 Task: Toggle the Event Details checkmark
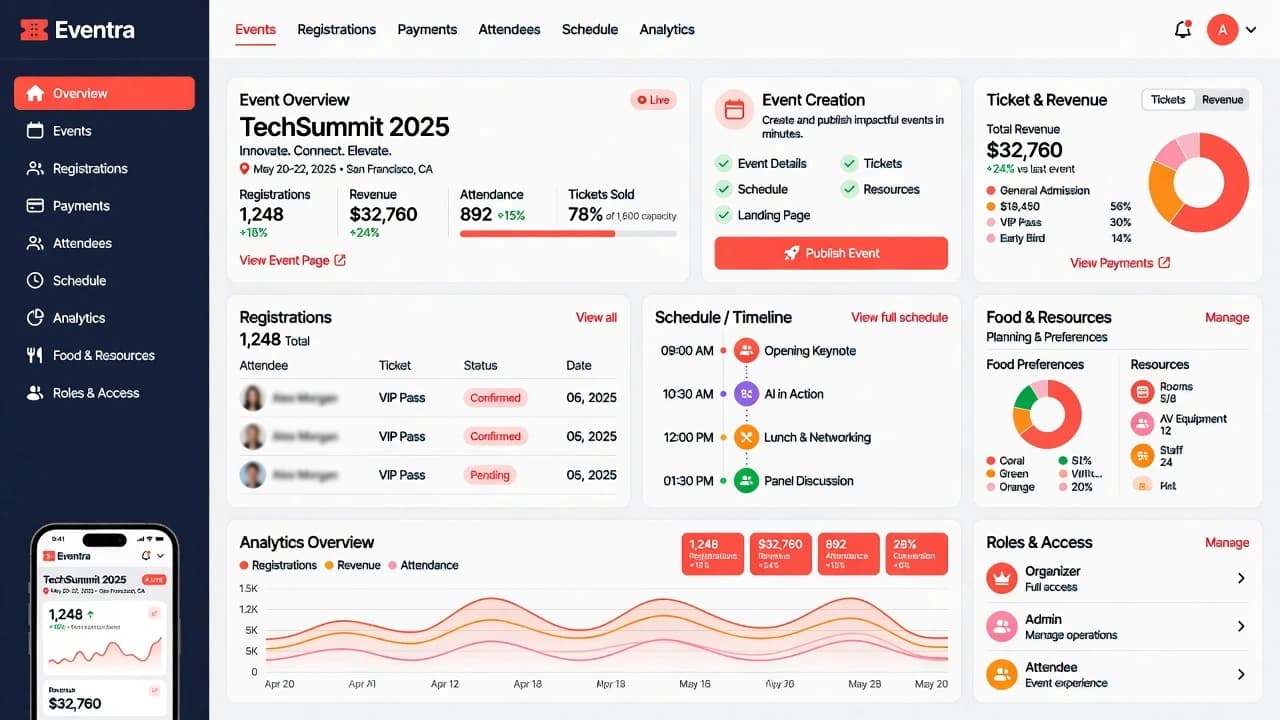(x=723, y=163)
